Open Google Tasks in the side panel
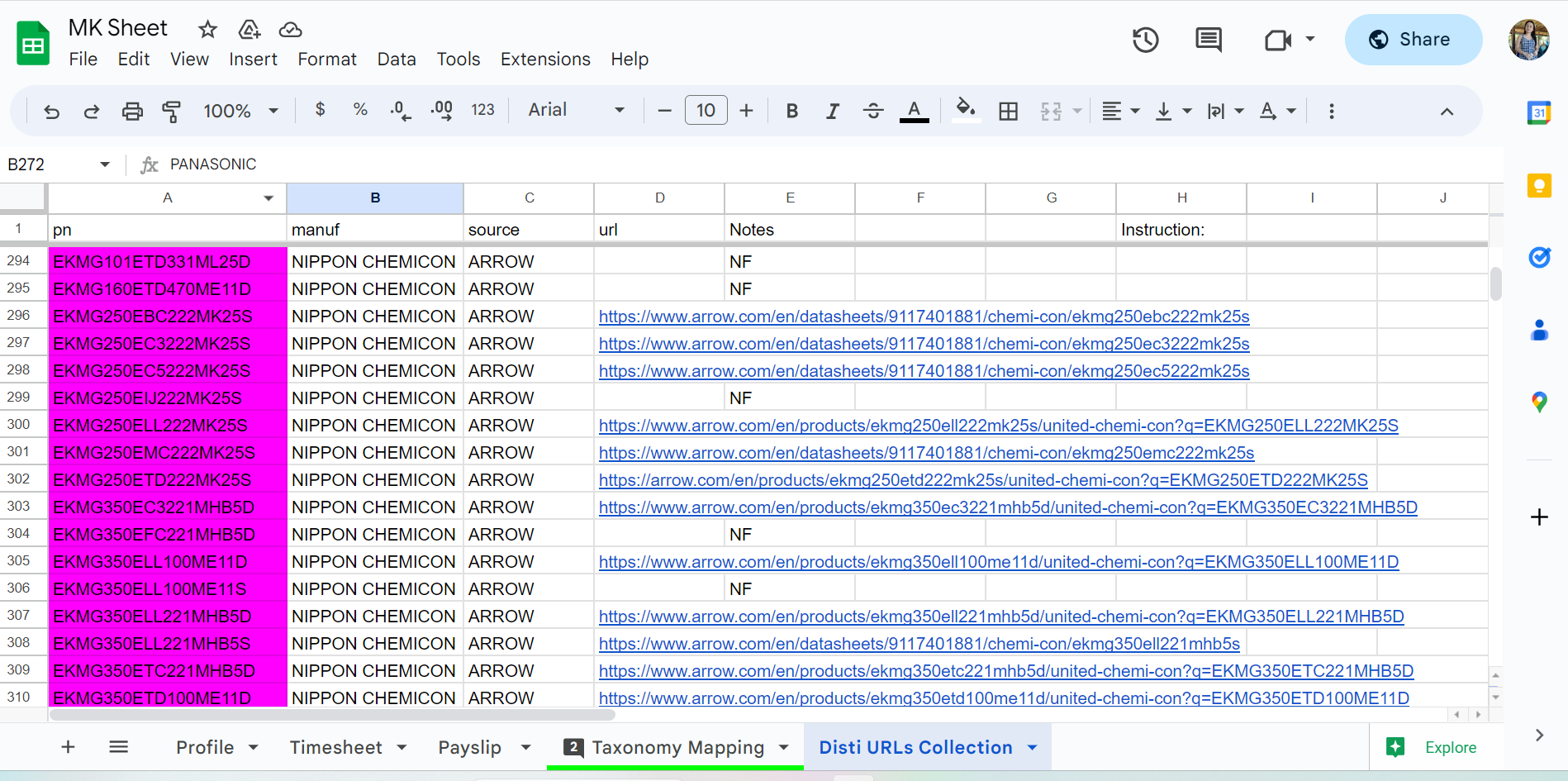This screenshot has height=781, width=1568. 1539,258
